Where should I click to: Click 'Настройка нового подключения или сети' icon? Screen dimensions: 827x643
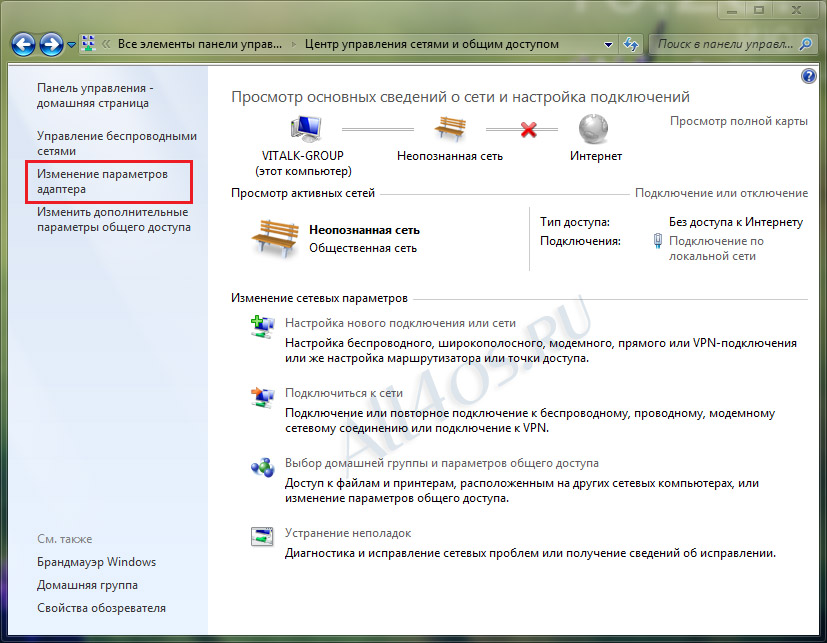pos(262,327)
